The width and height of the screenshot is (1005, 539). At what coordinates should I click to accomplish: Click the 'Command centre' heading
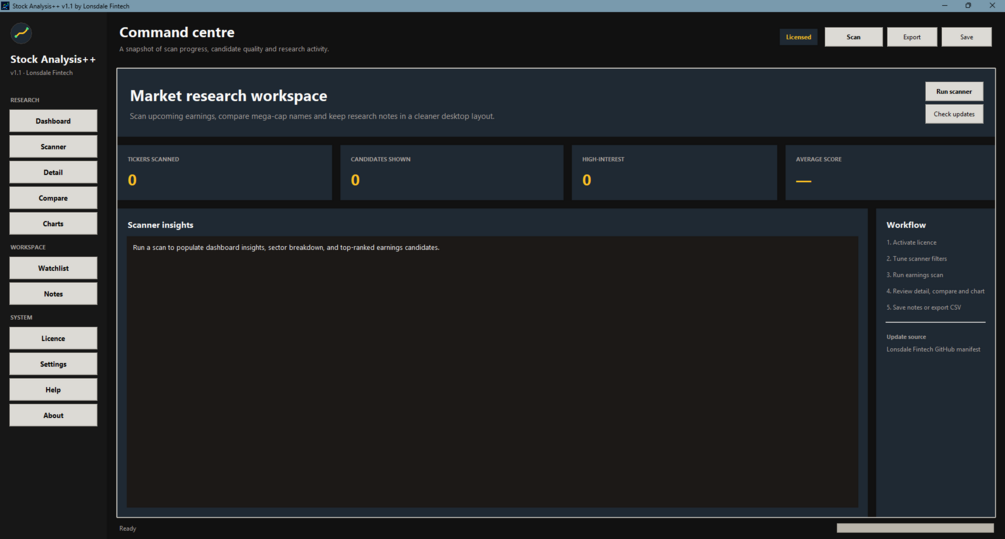click(177, 32)
